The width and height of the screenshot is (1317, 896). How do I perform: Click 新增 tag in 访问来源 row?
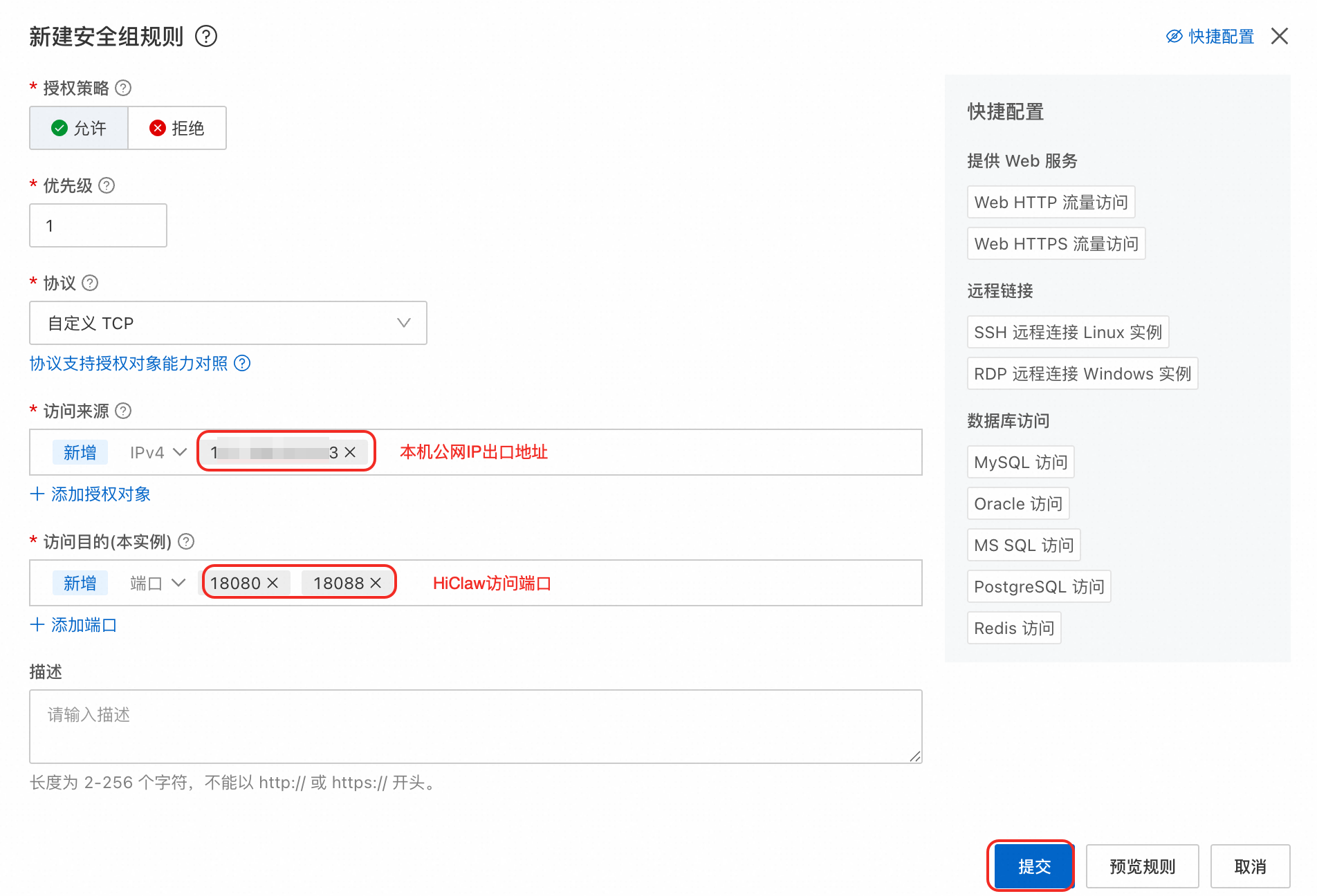pyautogui.click(x=80, y=452)
